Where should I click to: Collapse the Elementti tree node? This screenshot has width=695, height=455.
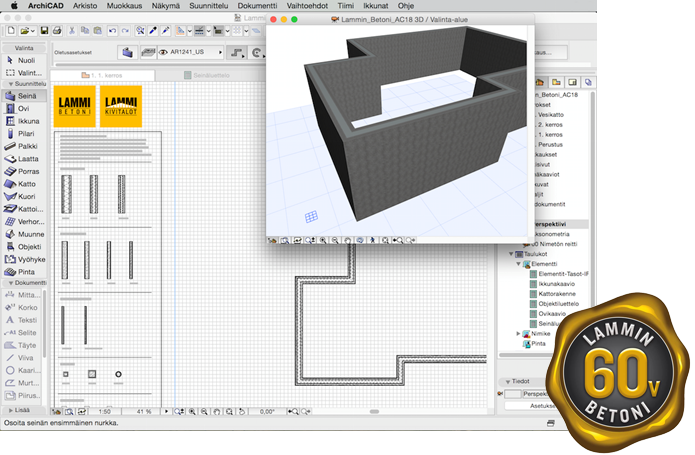coord(518,264)
